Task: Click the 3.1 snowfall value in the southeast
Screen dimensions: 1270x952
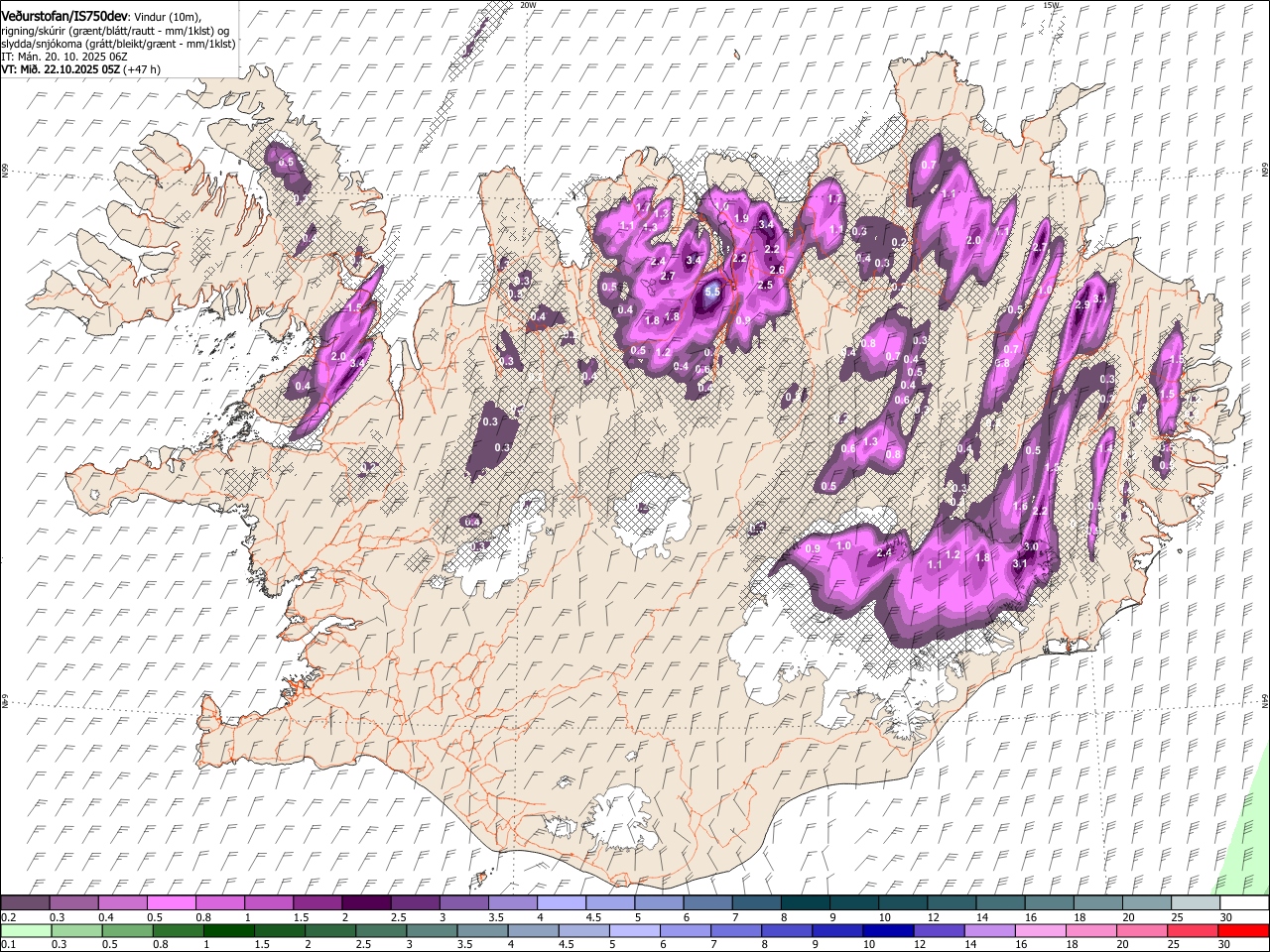Action: click(1020, 563)
